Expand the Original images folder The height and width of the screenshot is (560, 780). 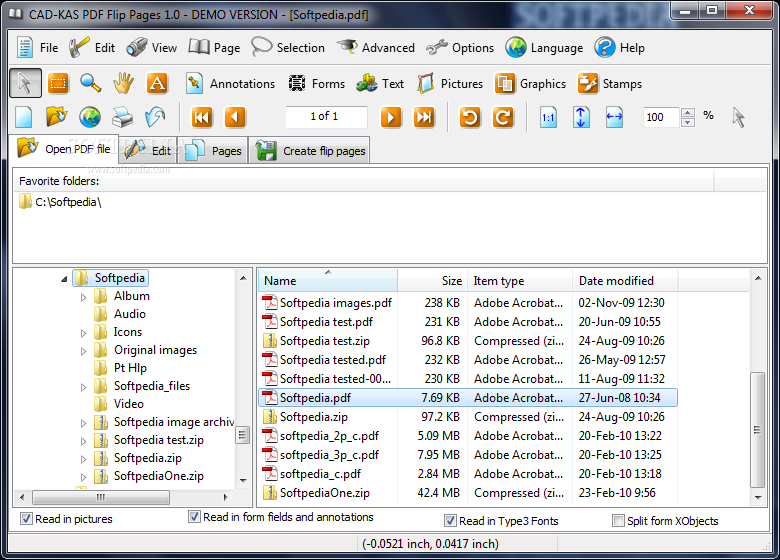click(83, 351)
